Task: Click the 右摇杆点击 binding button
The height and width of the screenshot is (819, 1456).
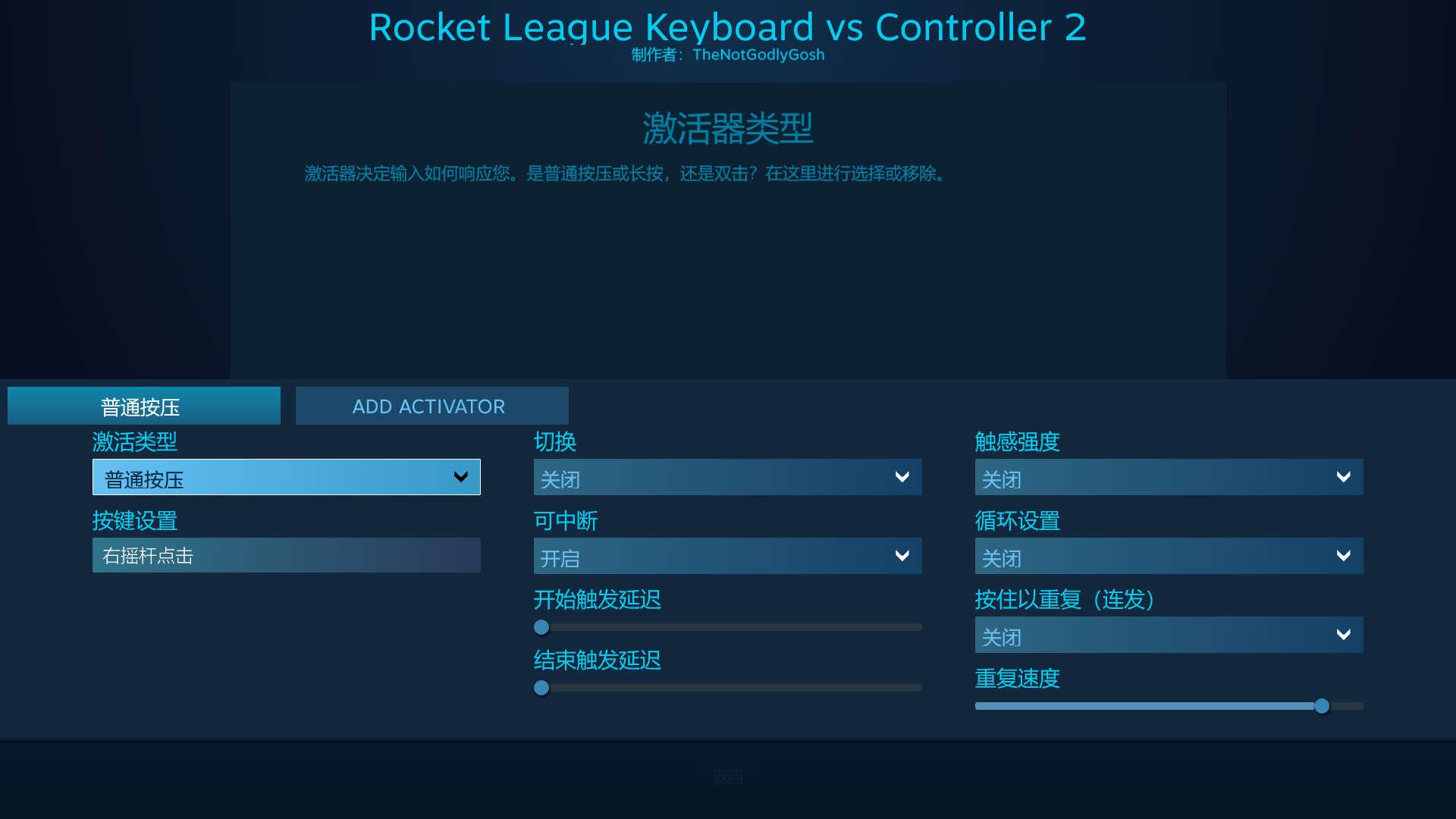Action: pos(286,555)
